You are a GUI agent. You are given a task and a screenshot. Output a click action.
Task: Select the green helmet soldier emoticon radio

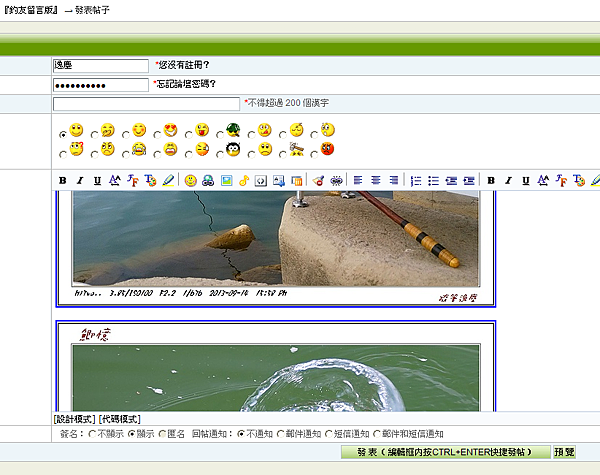click(x=220, y=135)
